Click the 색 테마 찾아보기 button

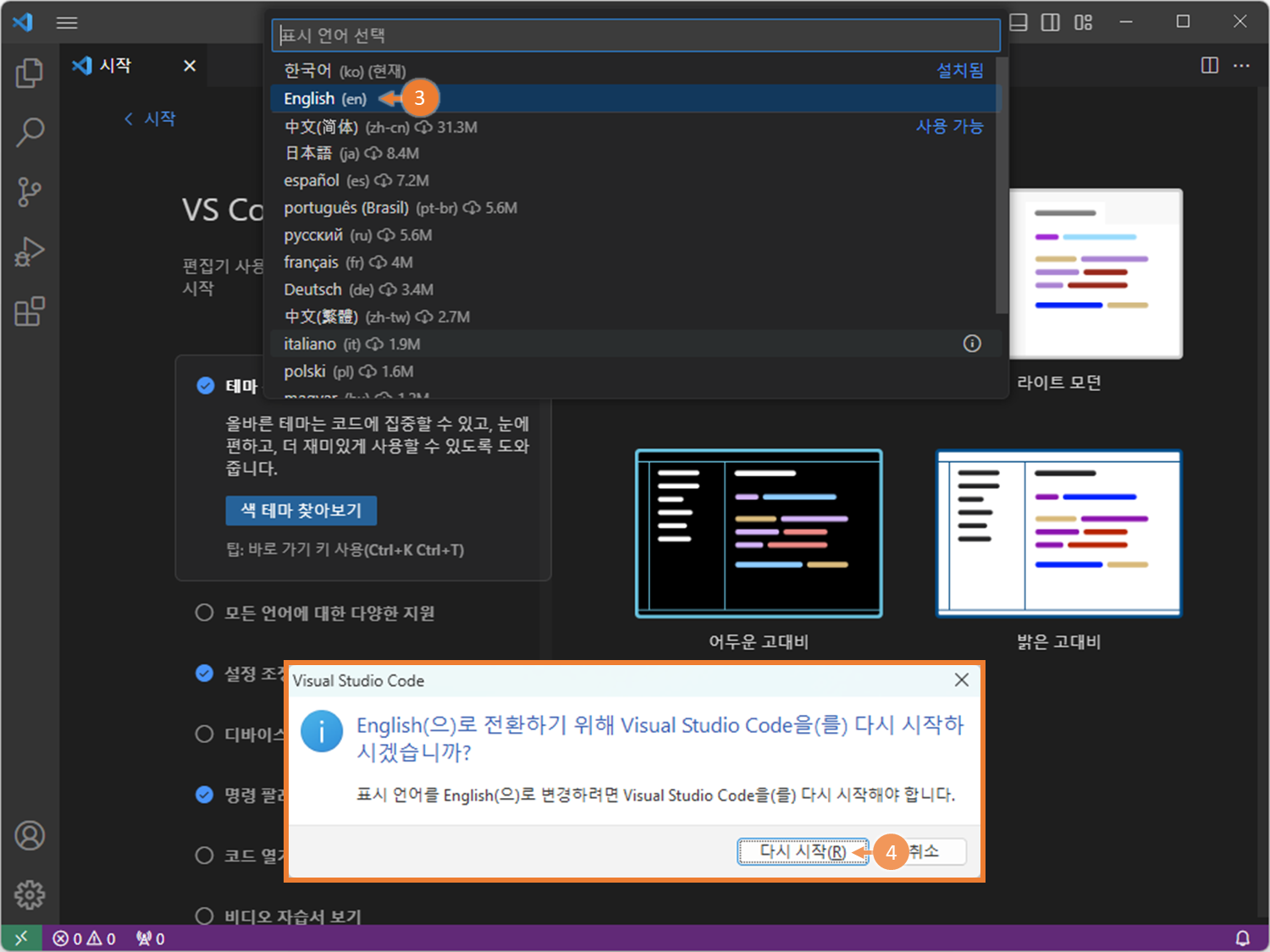301,510
